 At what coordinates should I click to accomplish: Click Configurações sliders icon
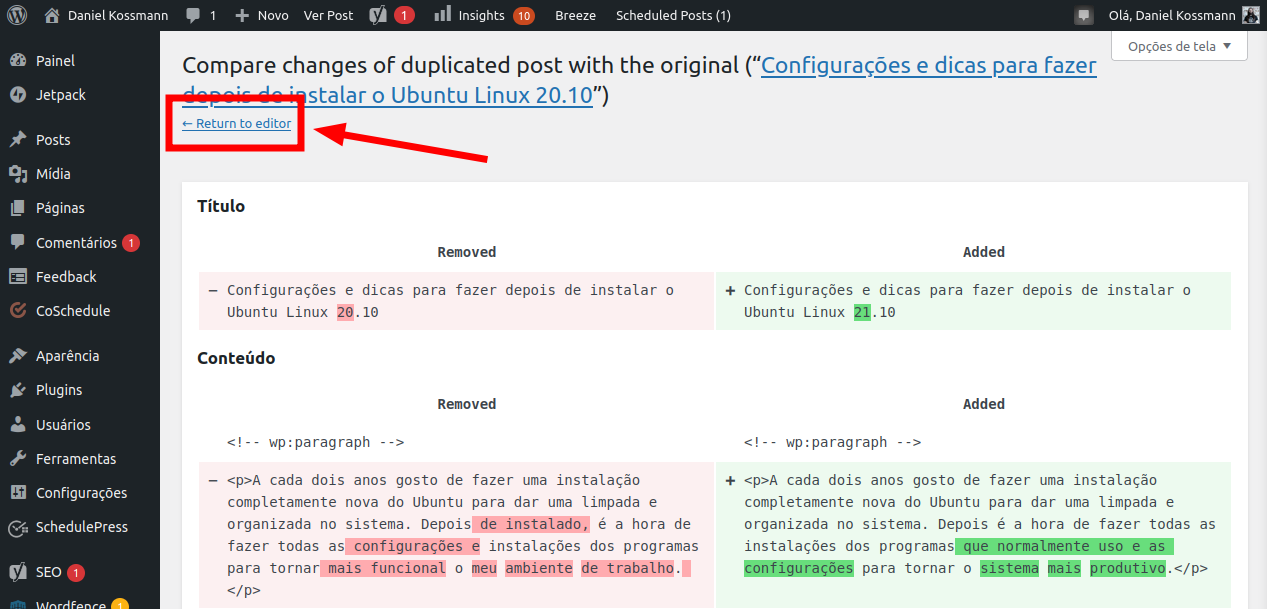click(18, 493)
